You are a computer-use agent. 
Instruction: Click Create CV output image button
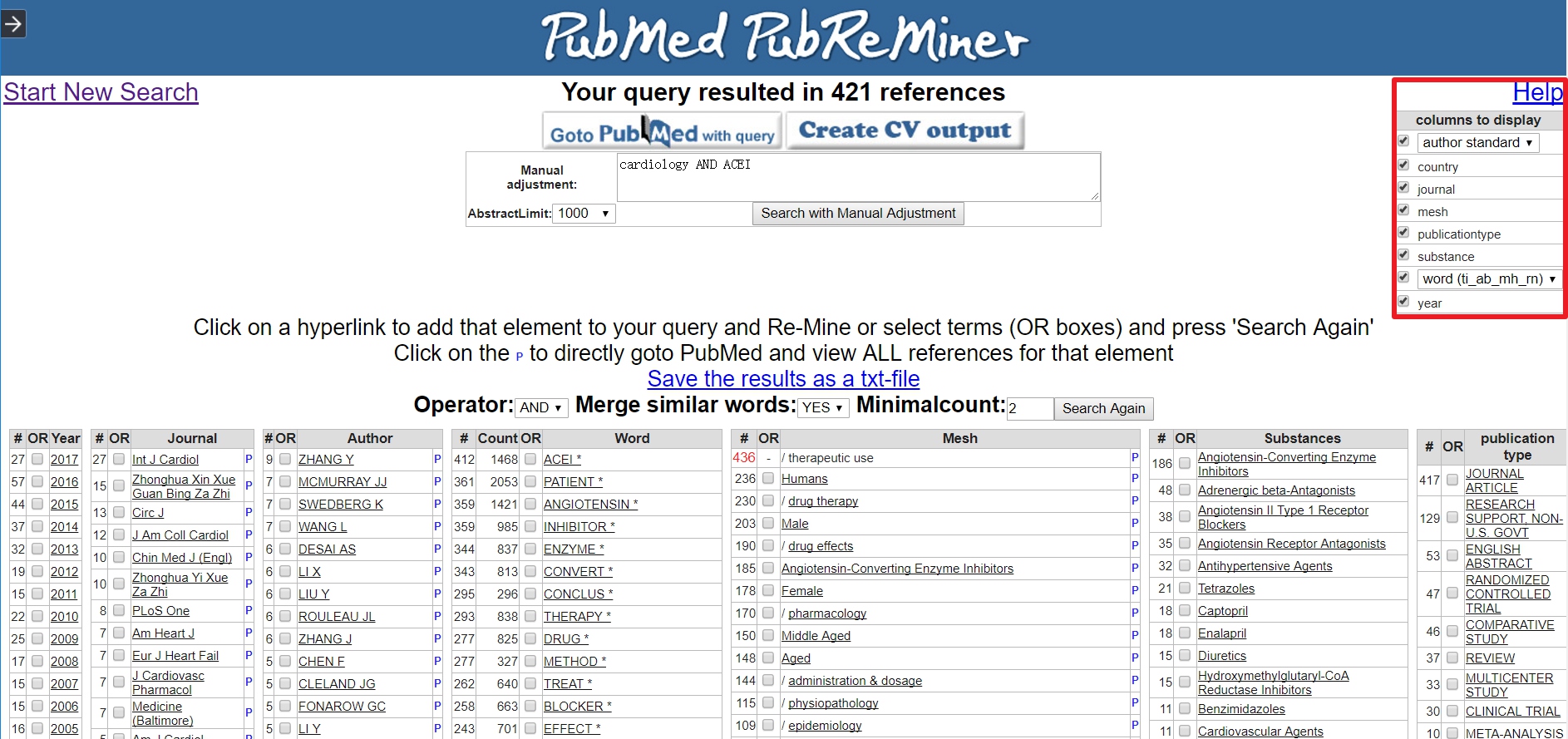click(905, 131)
